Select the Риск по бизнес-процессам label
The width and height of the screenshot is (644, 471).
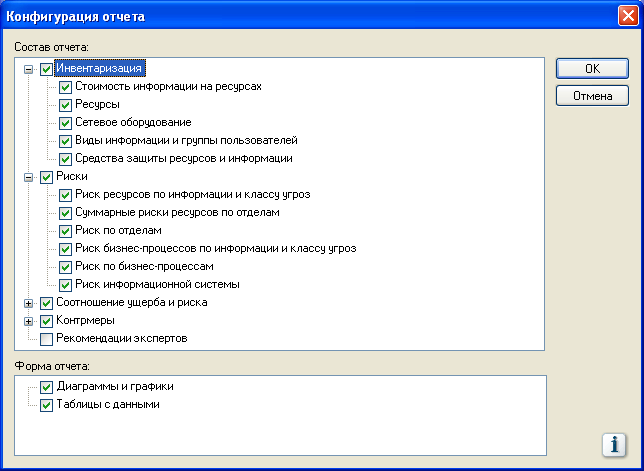144,266
